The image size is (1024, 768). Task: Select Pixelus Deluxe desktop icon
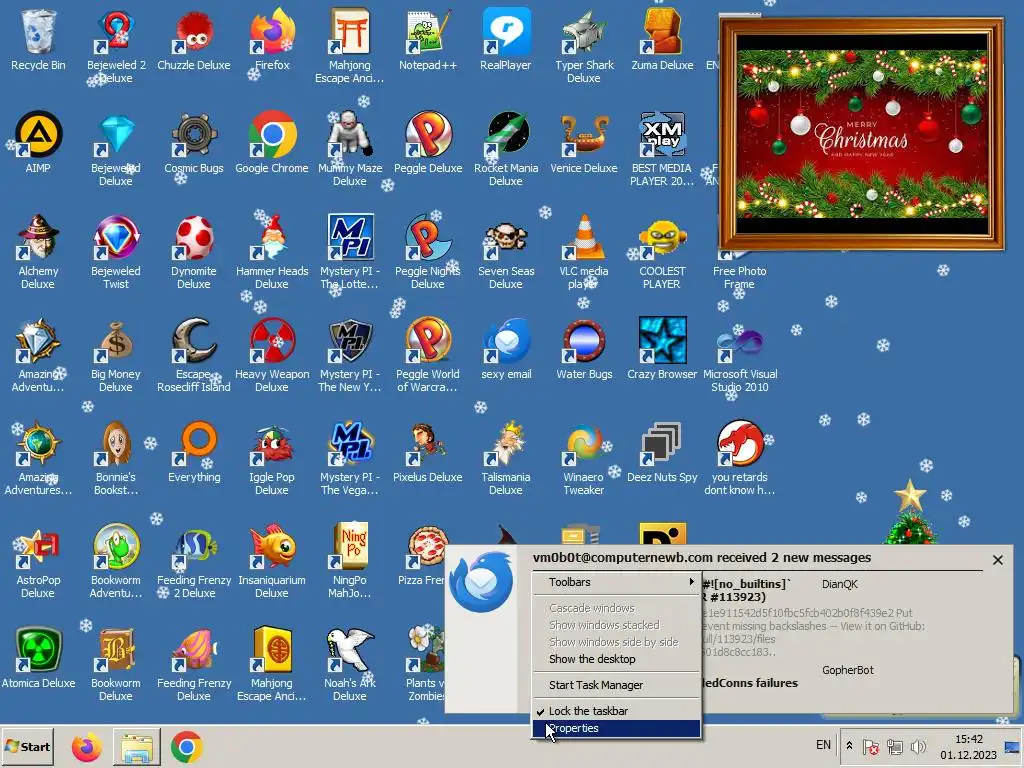coord(428,453)
